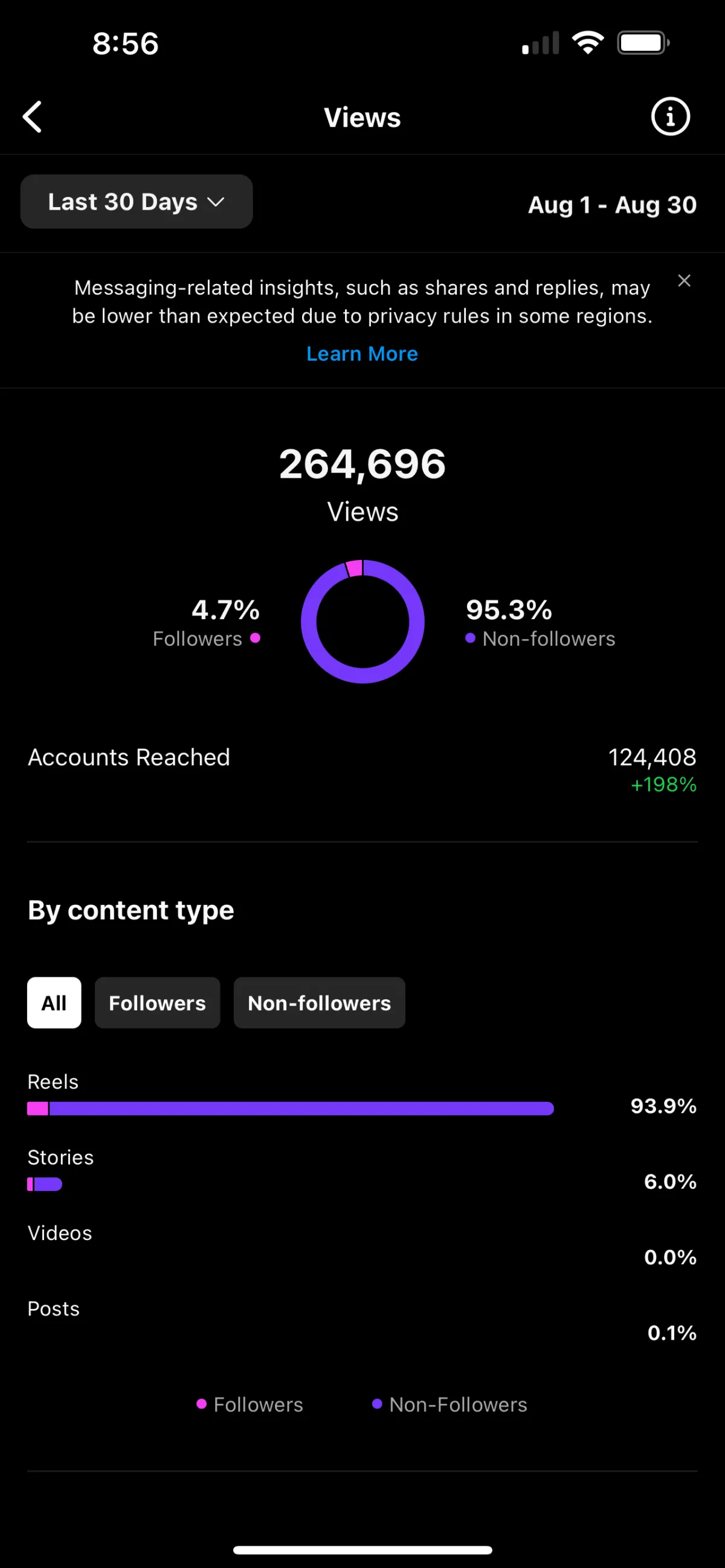Click the chevron next to Last 30 Days
This screenshot has width=725, height=1568.
(216, 202)
